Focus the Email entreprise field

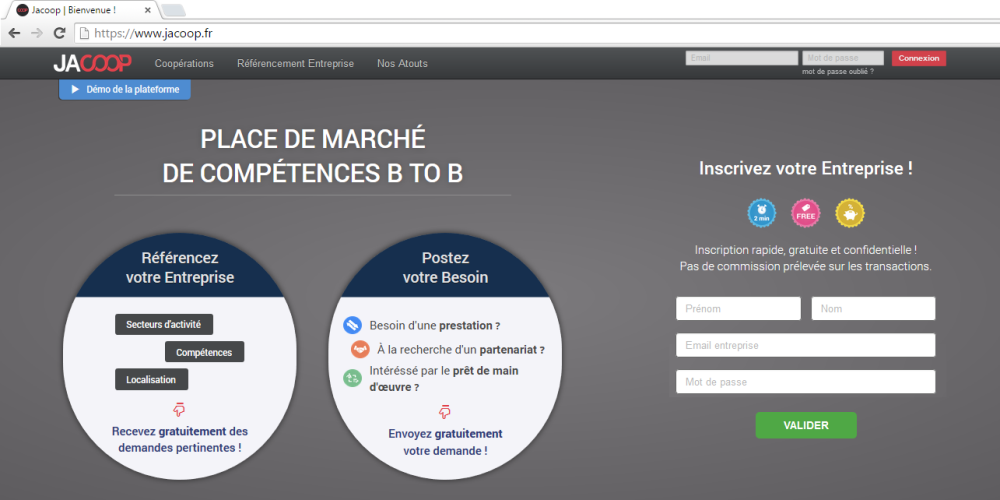805,345
